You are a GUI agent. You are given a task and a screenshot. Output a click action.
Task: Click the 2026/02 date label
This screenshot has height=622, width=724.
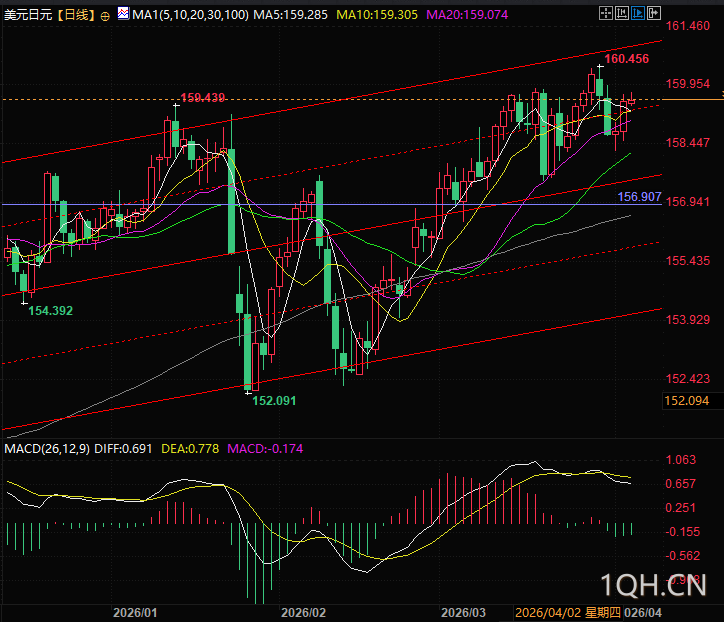point(303,613)
